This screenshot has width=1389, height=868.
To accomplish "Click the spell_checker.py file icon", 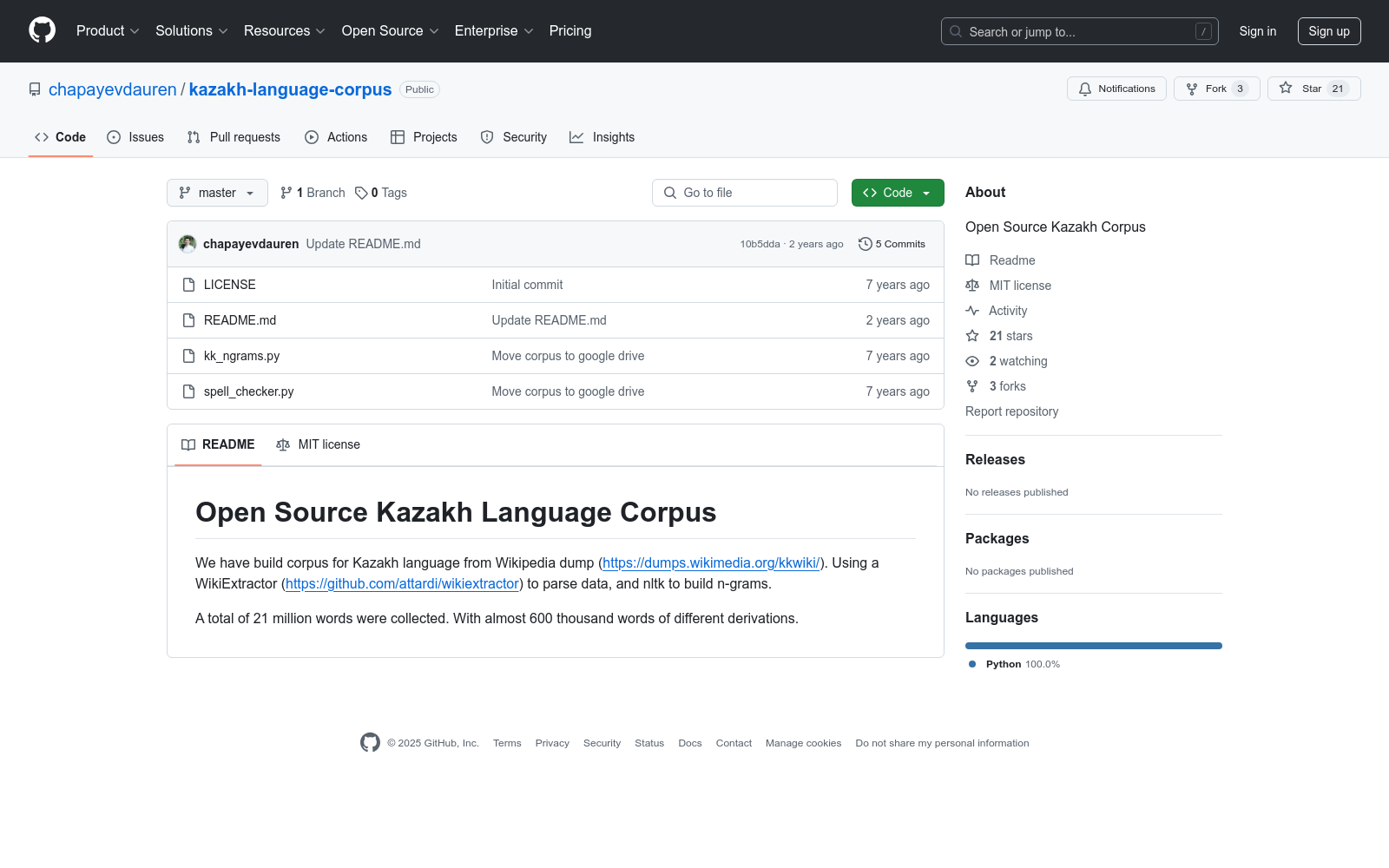I will 188,391.
